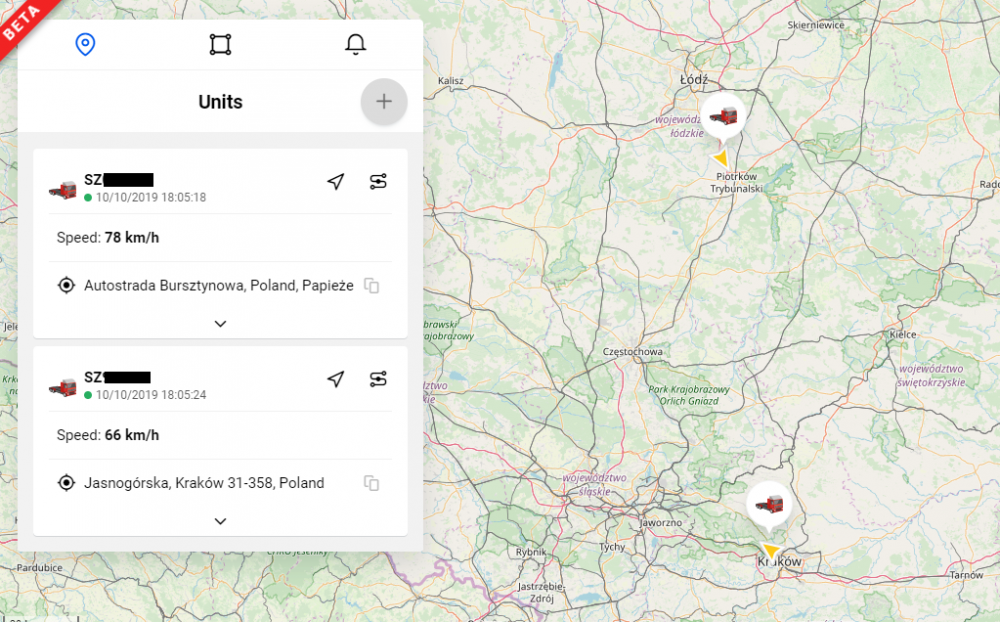The width and height of the screenshot is (1000, 622).
Task: Click the Kielce label on the map
Action: (x=903, y=334)
